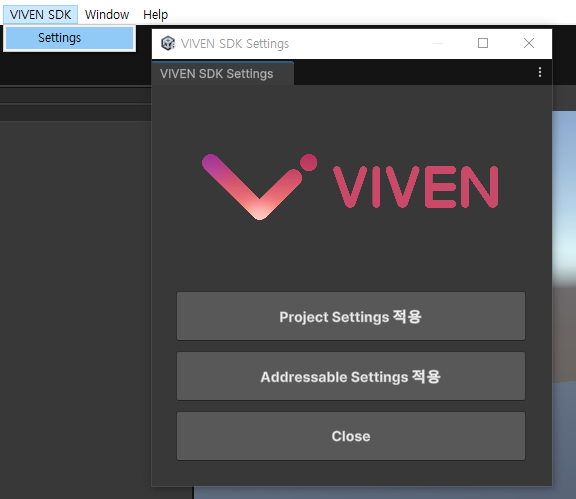Apply Addressable Settings 적용
Screen dimensions: 576x499
[x=351, y=376]
